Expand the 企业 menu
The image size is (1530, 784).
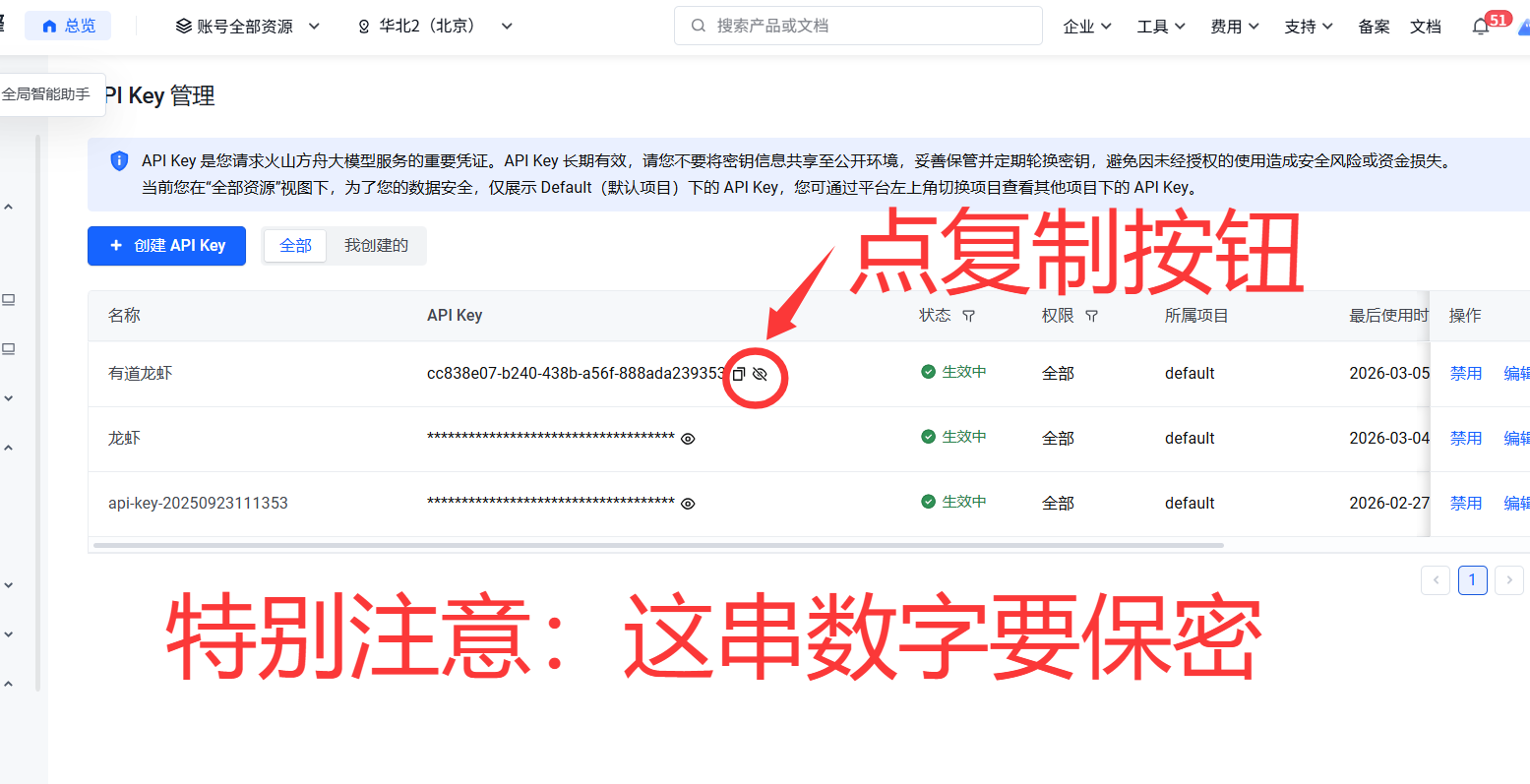pyautogui.click(x=1086, y=27)
